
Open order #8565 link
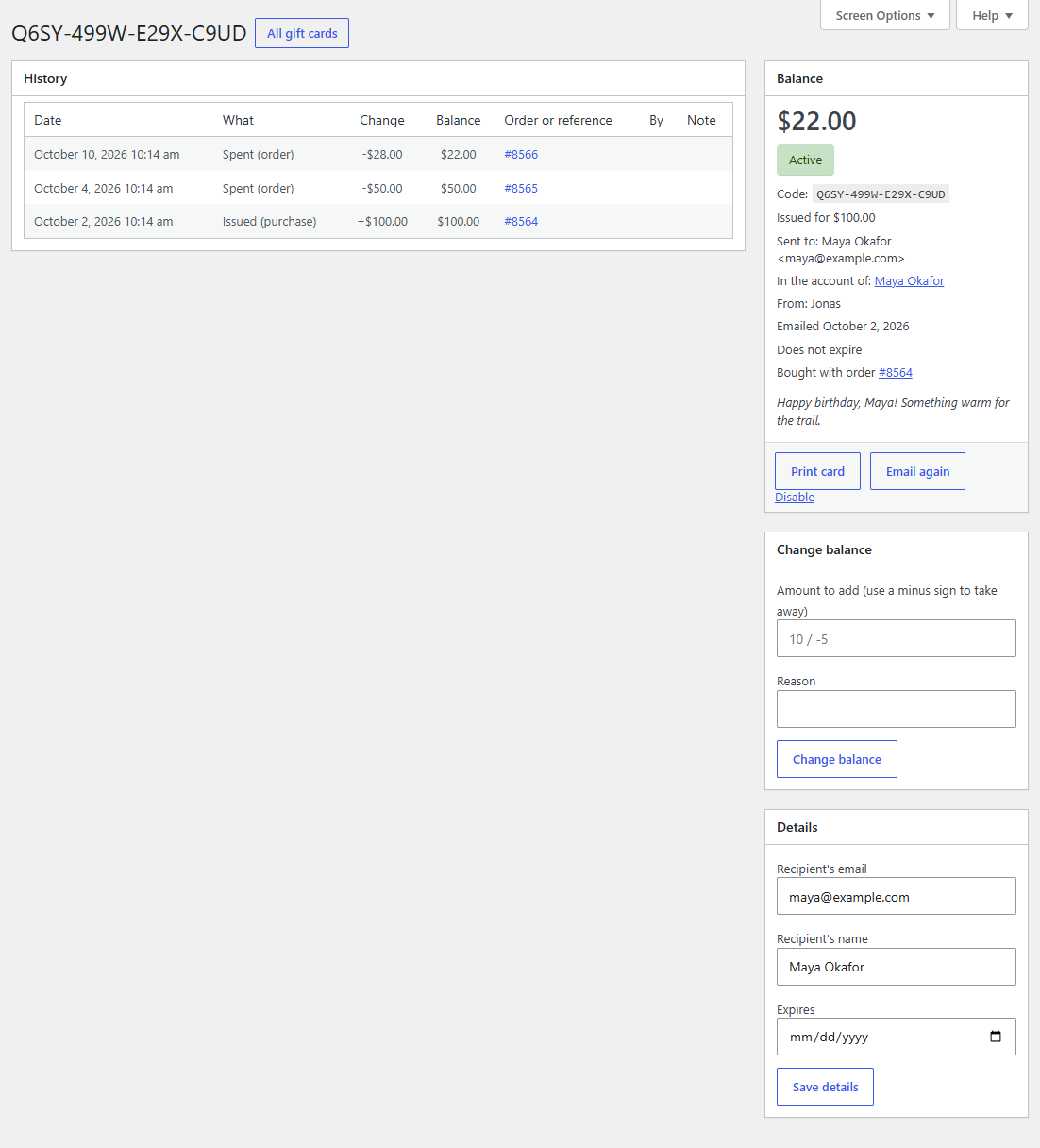[x=521, y=189]
